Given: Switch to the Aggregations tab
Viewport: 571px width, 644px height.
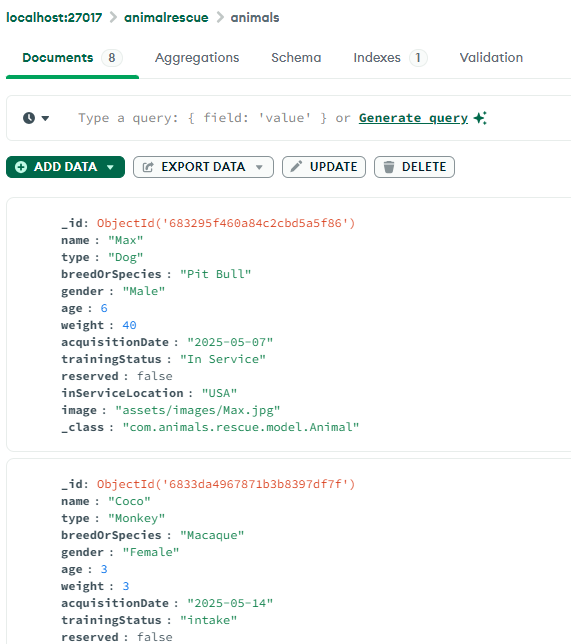Looking at the screenshot, I should click(x=197, y=58).
